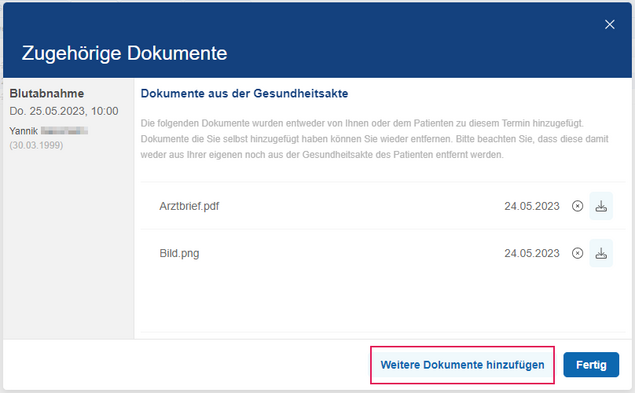Image resolution: width=635 pixels, height=393 pixels.
Task: Click the Arztbrief.pdf date 24.05.2023
Action: [x=532, y=206]
